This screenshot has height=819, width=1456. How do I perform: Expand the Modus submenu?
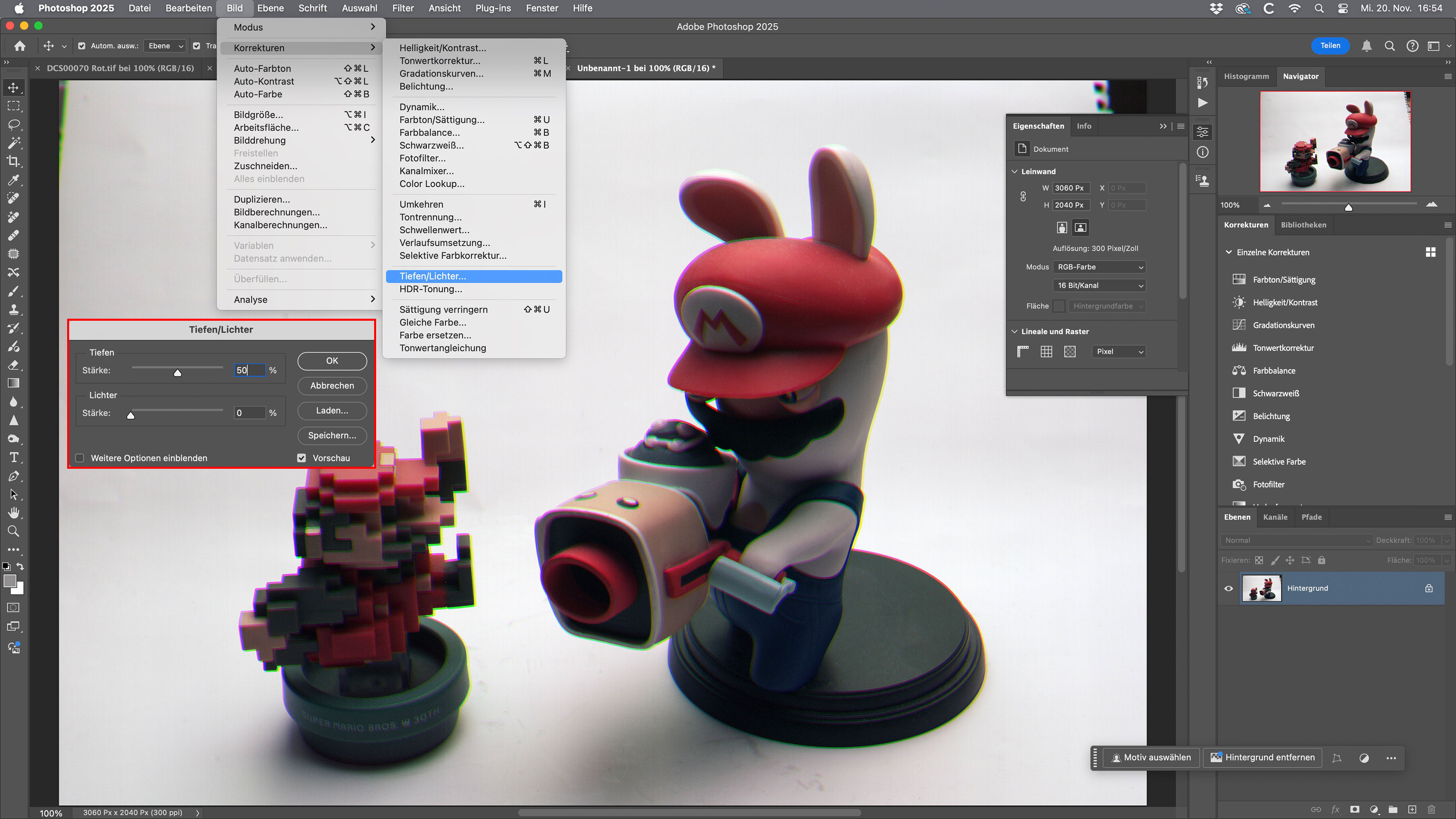302,27
